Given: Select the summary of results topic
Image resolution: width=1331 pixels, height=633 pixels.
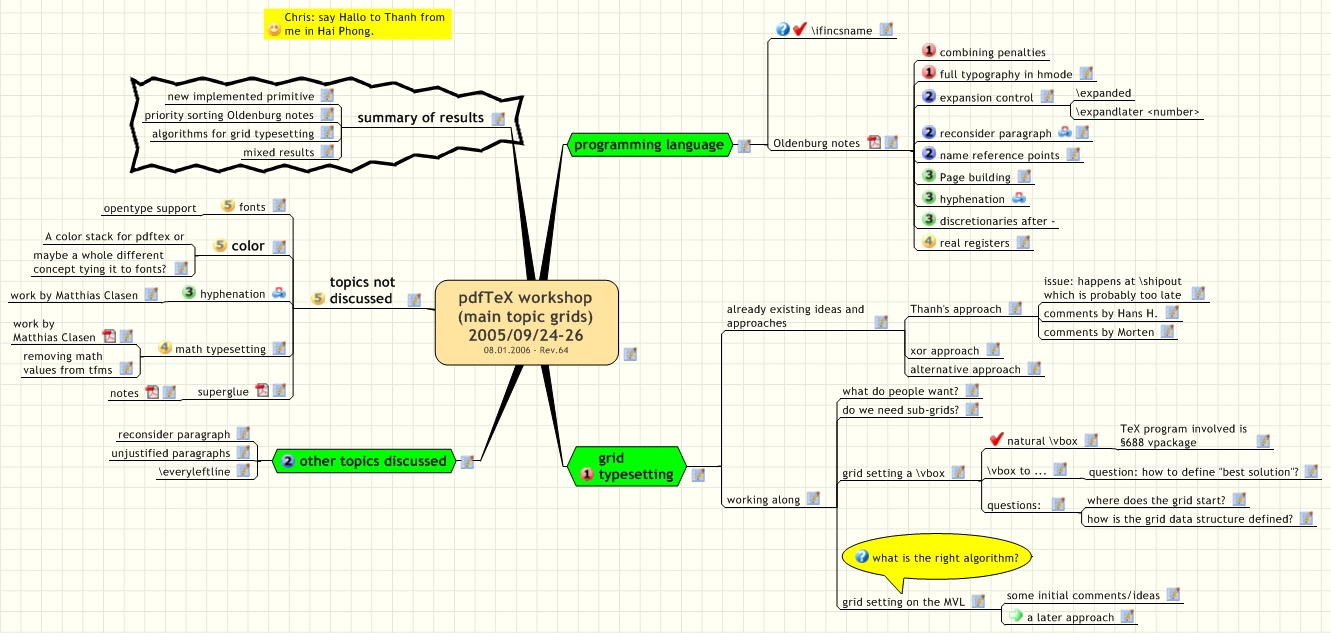Looking at the screenshot, I should tap(420, 118).
